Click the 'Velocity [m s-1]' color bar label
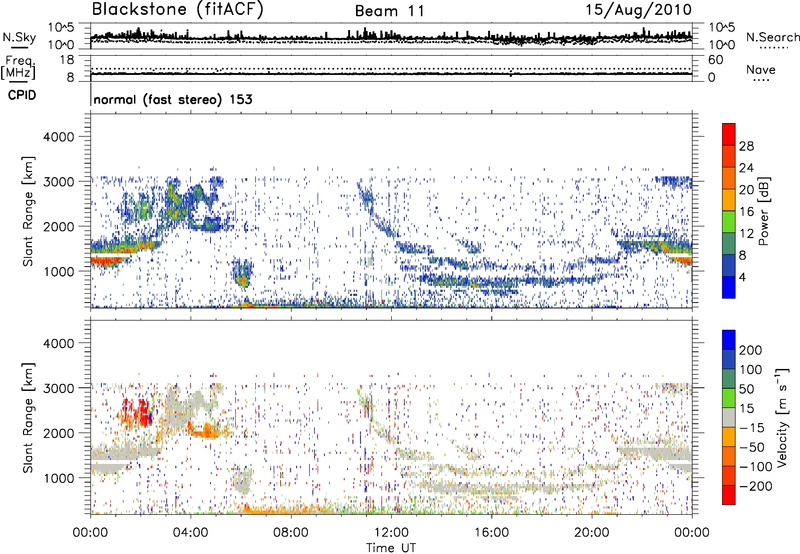The height and width of the screenshot is (554, 800). pyautogui.click(x=782, y=417)
